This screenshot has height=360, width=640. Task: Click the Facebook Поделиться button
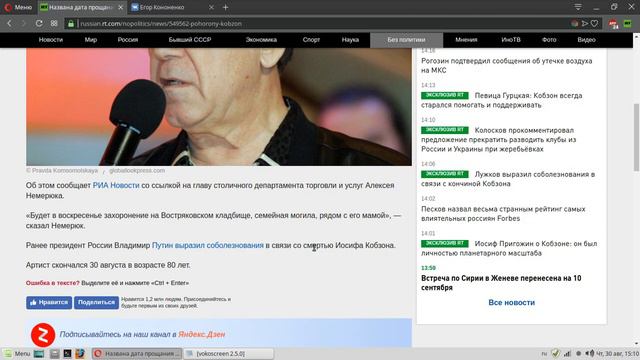96,302
